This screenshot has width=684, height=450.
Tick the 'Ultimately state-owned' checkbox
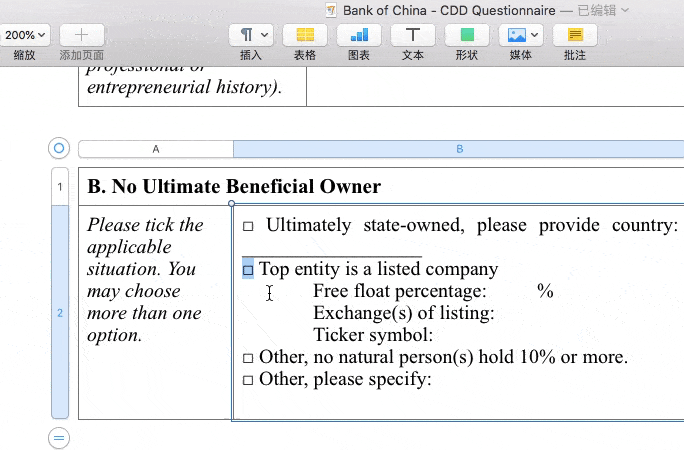pyautogui.click(x=248, y=227)
